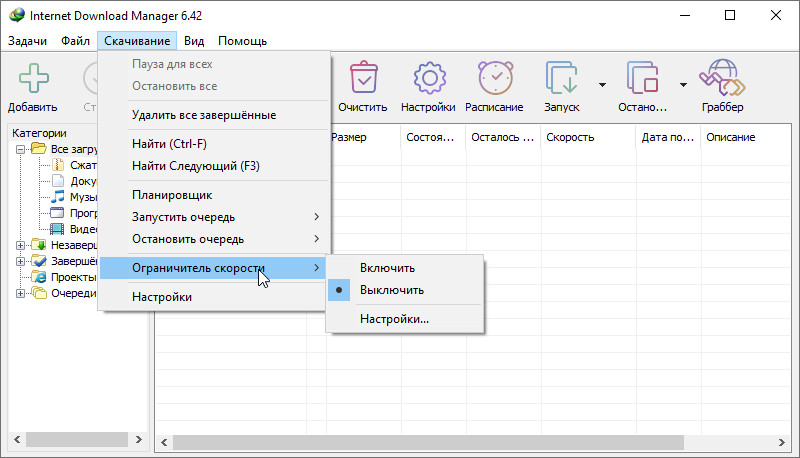Screen dimensions: 800x458
Task: Open the Вид menu
Action: coord(193,41)
